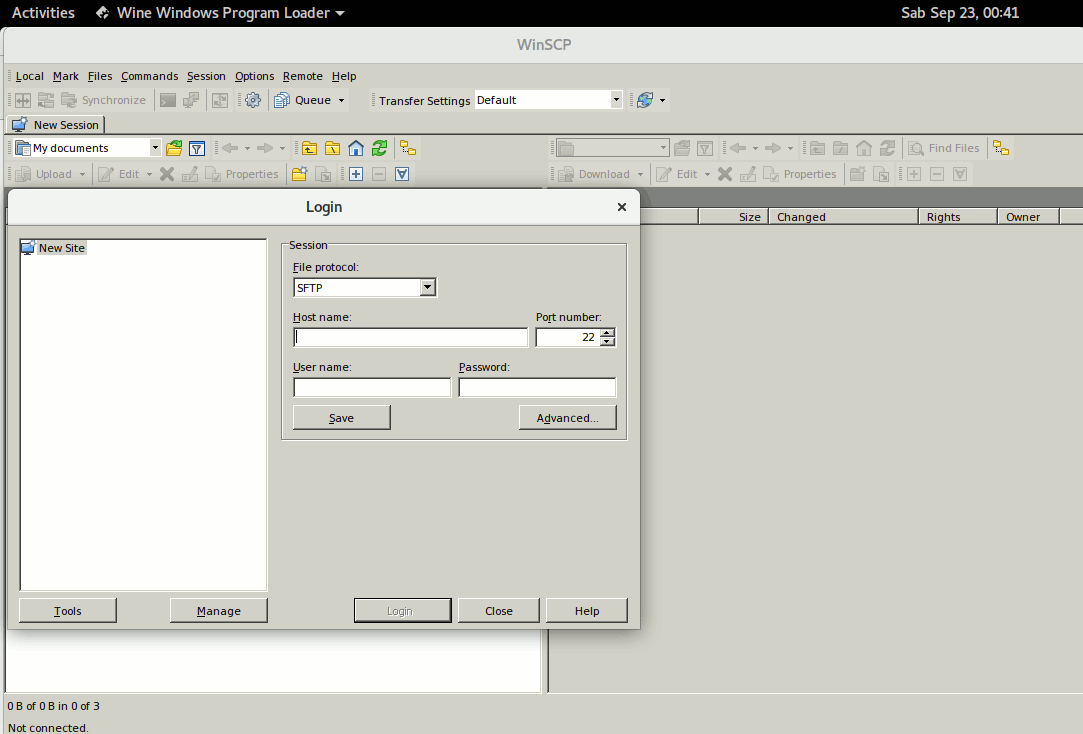Expand the globe icon dropdown arrow
Viewport: 1083px width, 734px height.
pos(662,100)
